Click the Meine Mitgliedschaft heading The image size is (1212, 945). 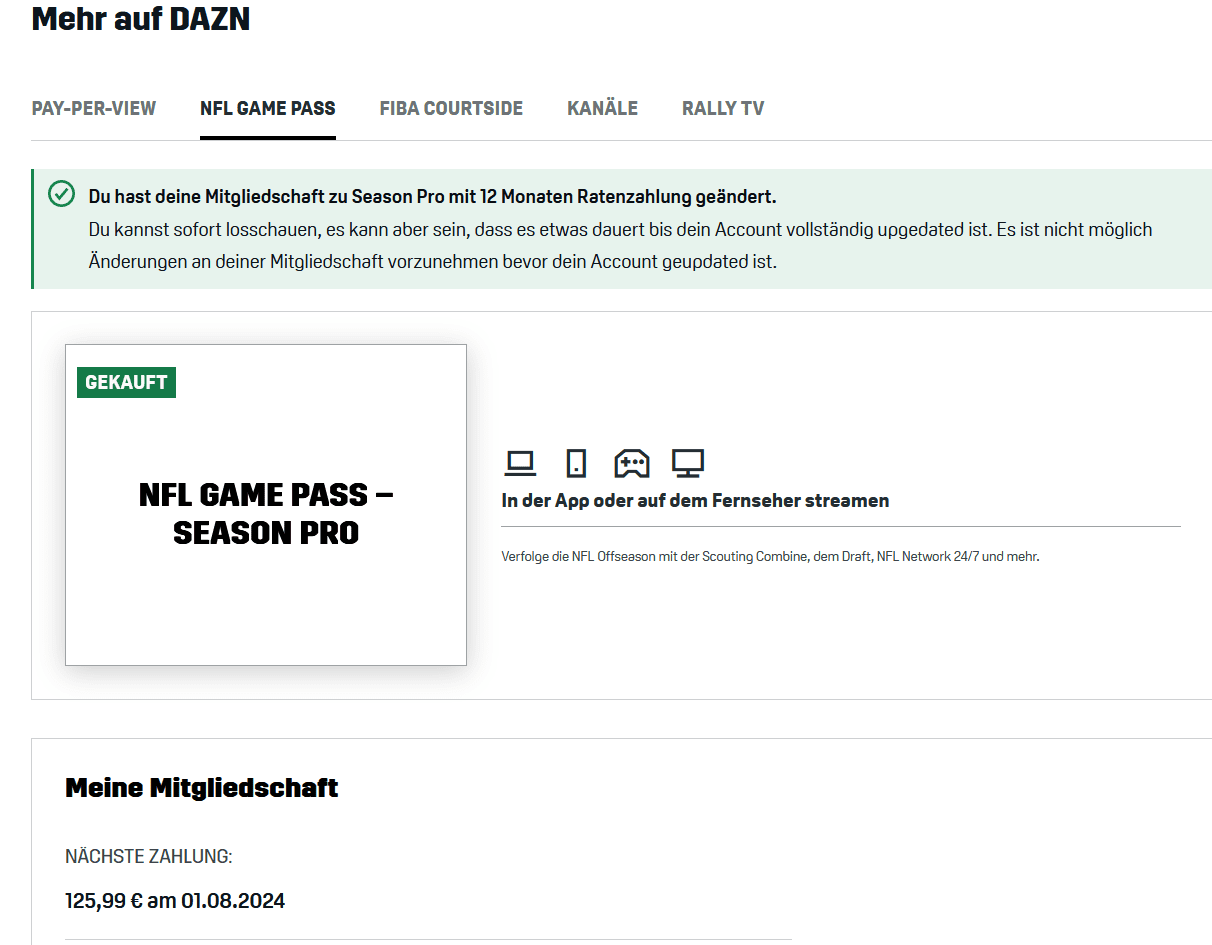click(202, 788)
